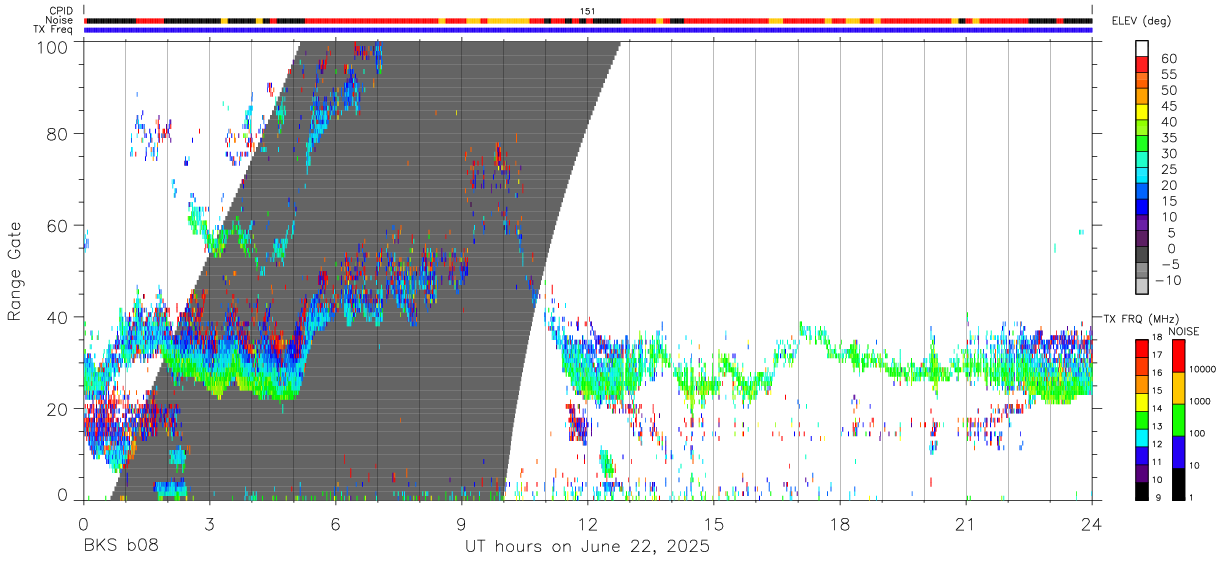Click the '9' tick on UT hours axis
This screenshot has width=1228, height=567.
click(461, 524)
